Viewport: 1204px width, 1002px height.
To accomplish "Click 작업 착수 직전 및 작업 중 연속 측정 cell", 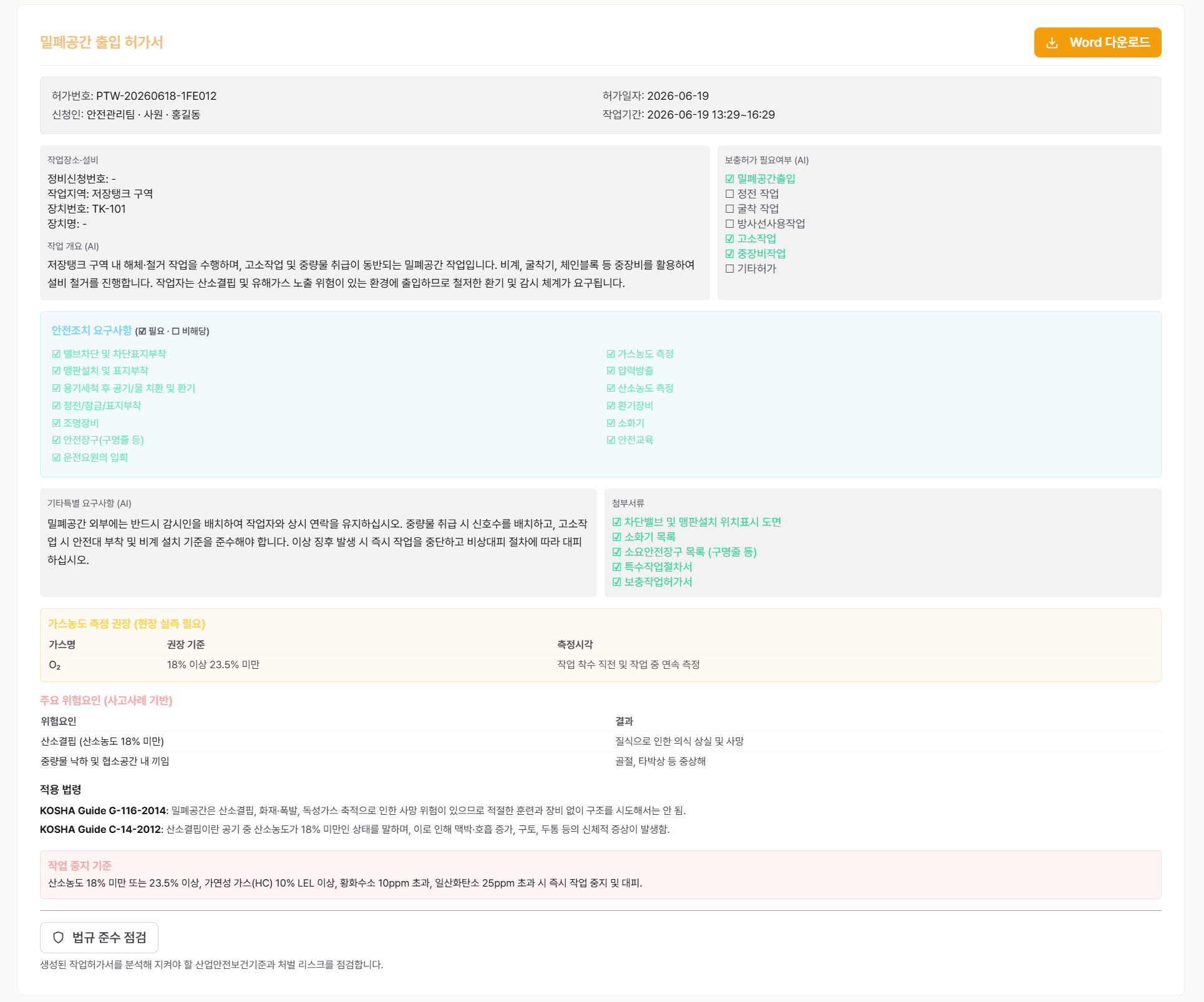I will 628,665.
